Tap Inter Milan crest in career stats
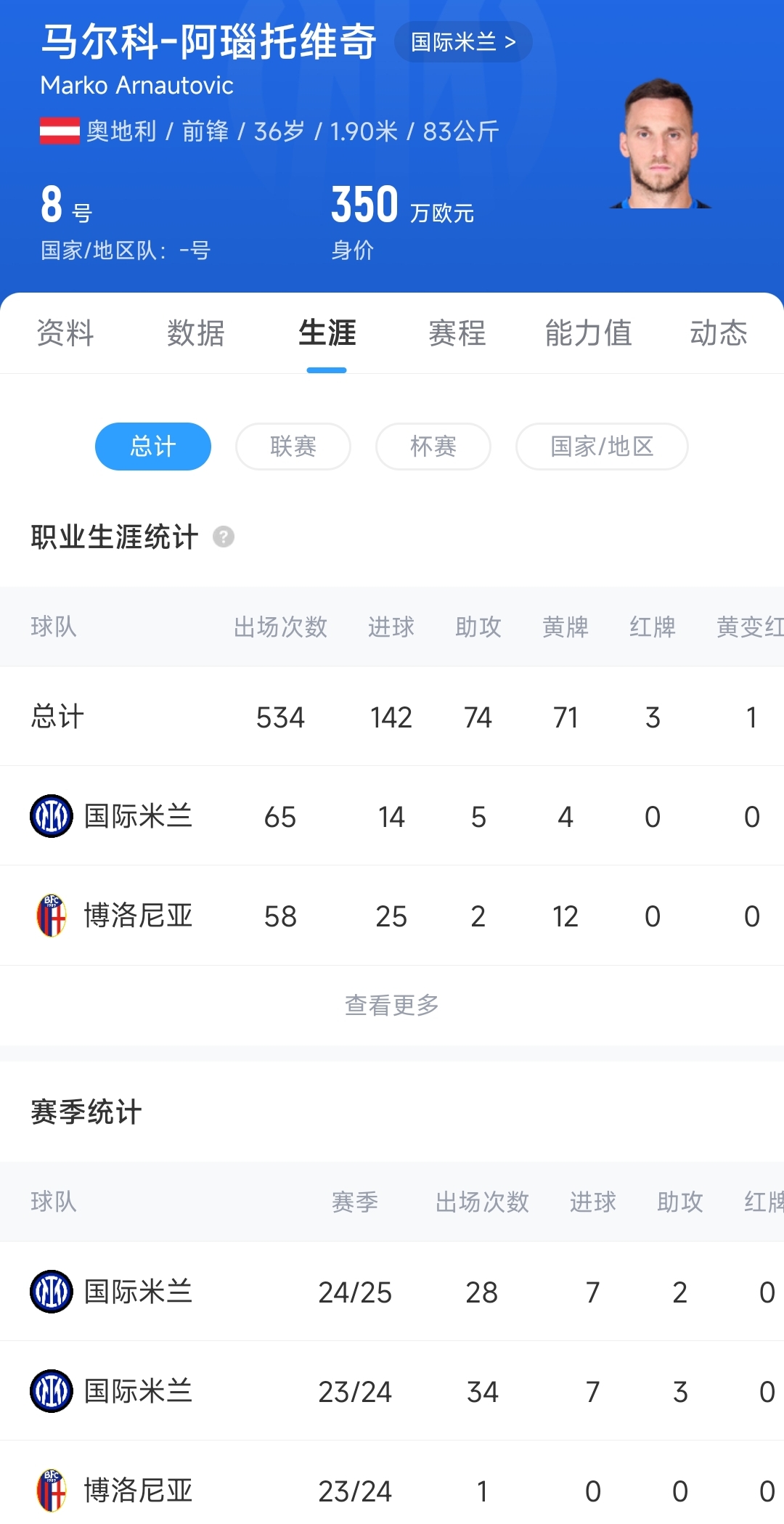Image resolution: width=784 pixels, height=1524 pixels. 52,816
